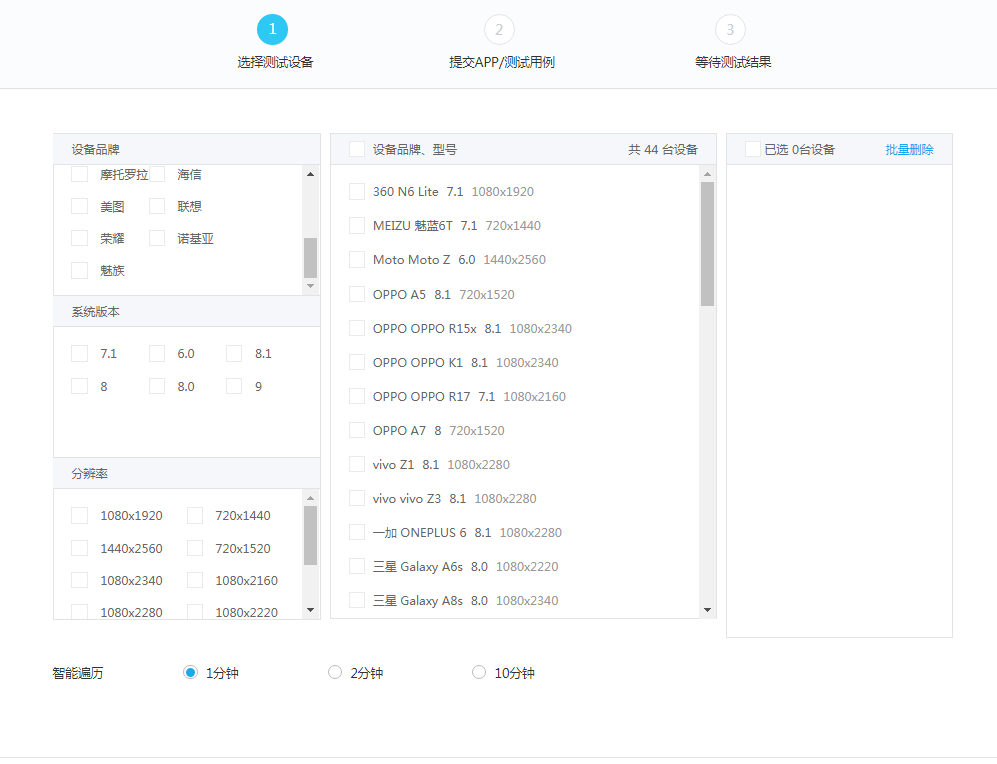The height and width of the screenshot is (764, 997).
Task: Click device list scroll up arrow
Action: point(707,174)
